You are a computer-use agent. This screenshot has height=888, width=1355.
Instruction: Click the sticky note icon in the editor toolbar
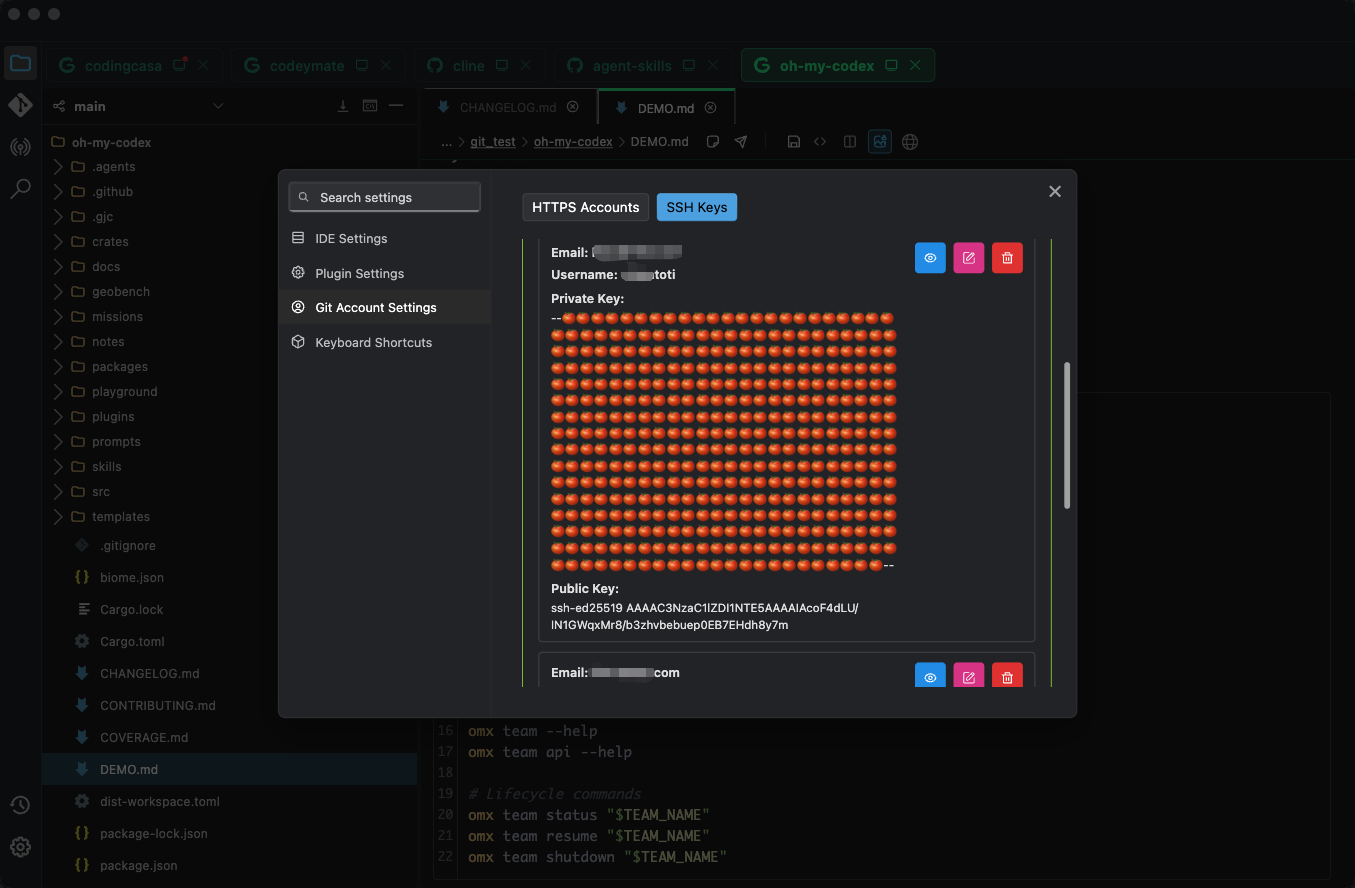713,142
